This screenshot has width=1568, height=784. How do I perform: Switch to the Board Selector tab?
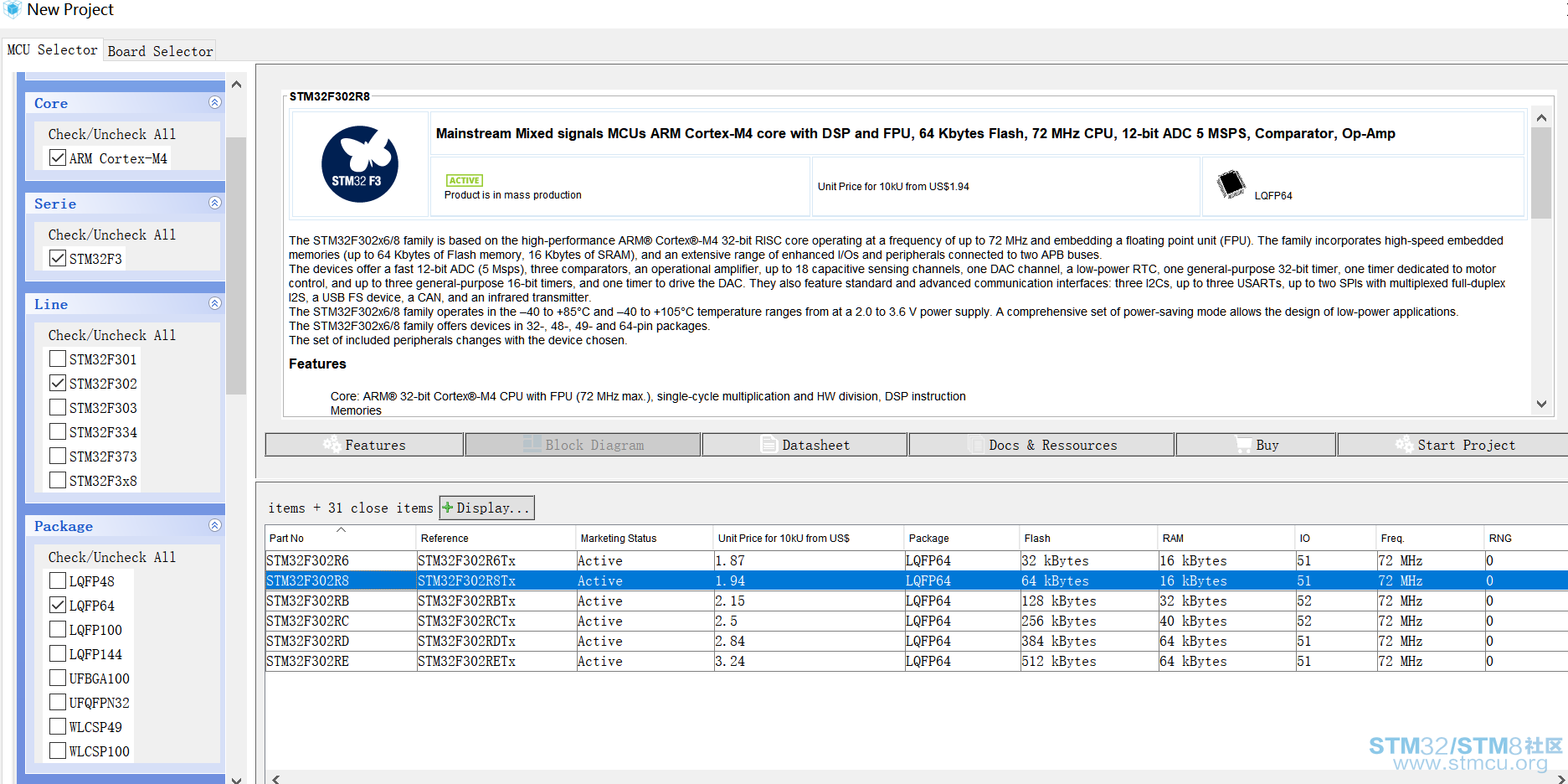160,51
